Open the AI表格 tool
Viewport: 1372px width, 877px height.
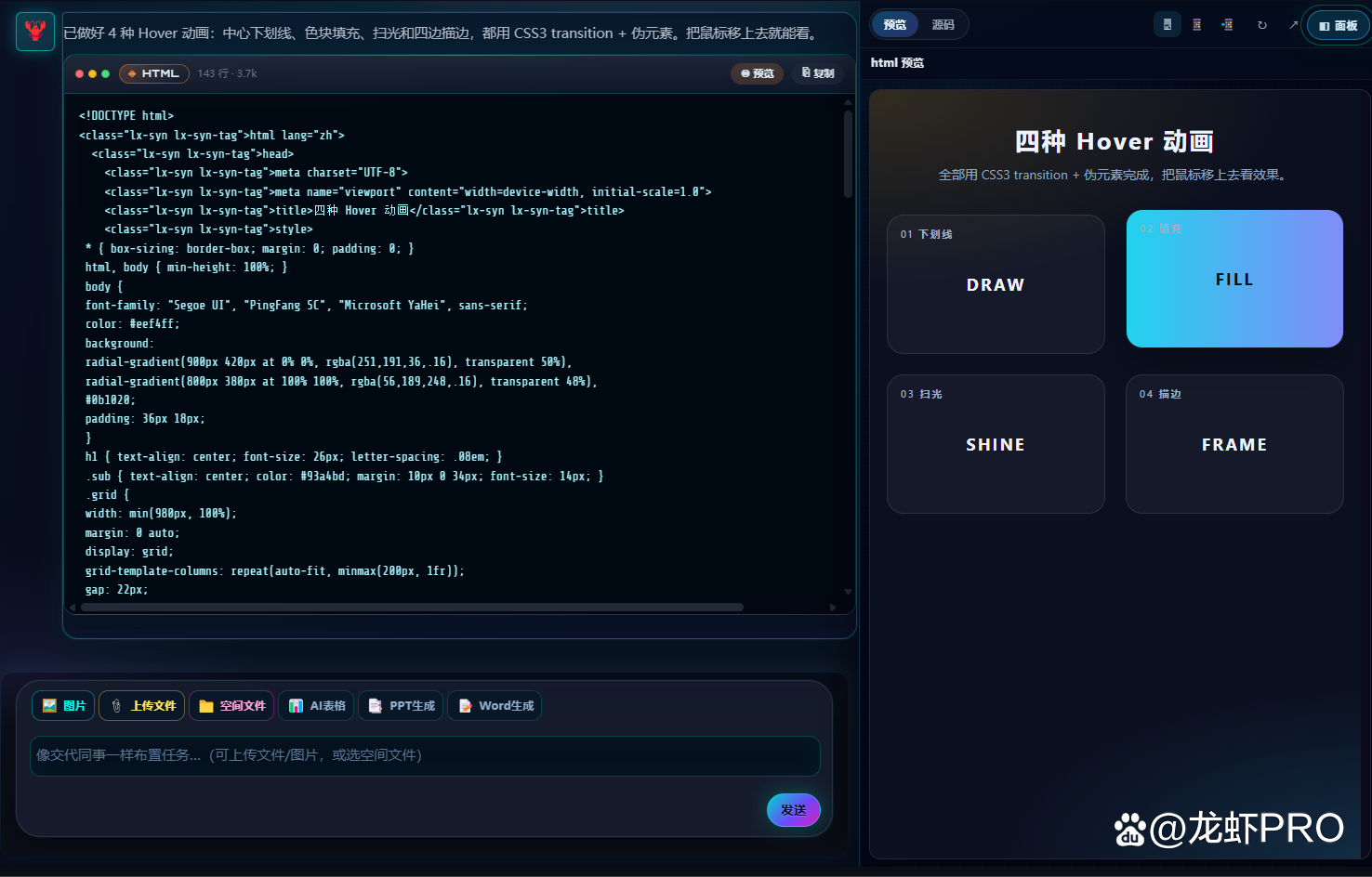click(316, 706)
